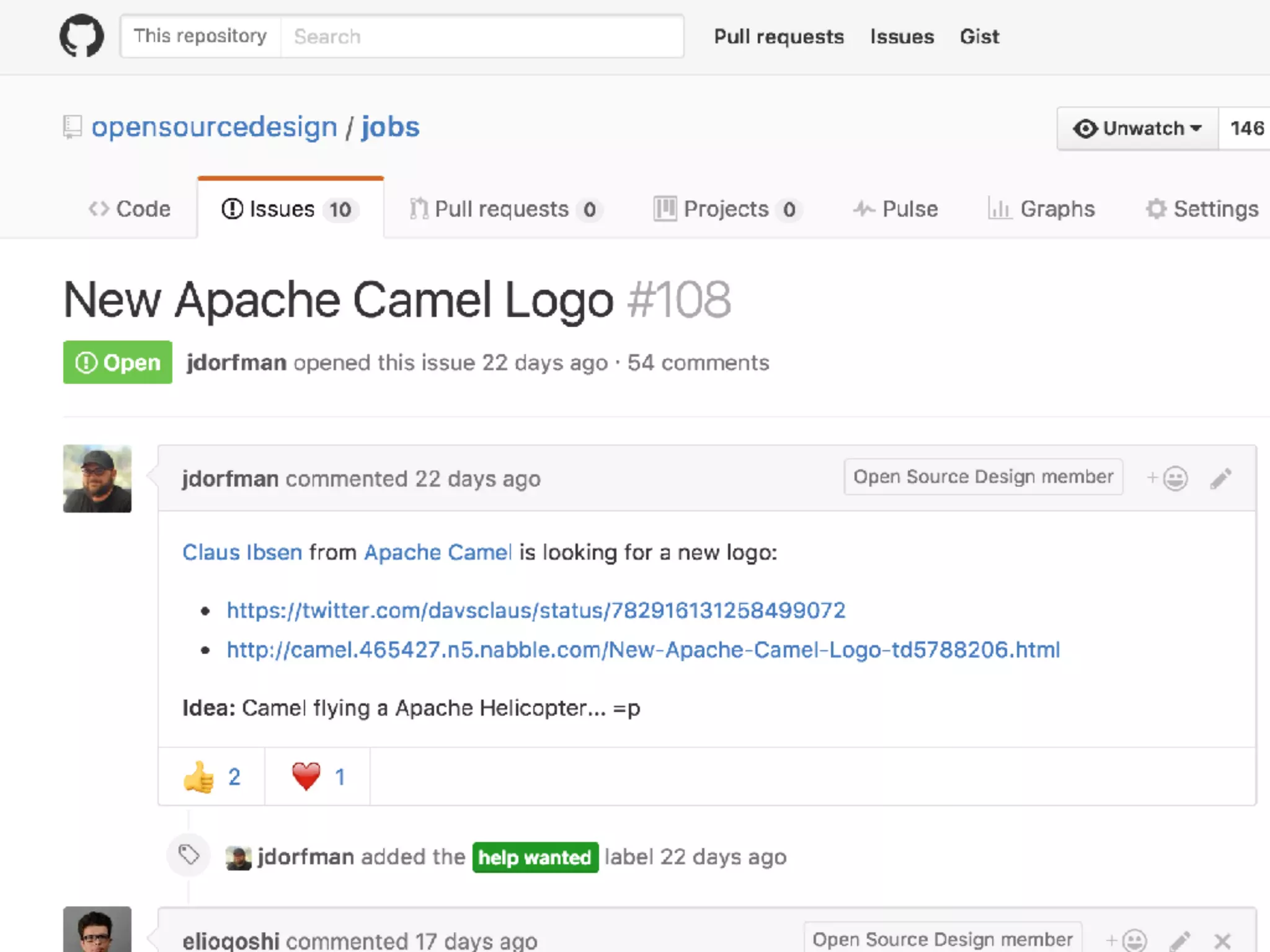The width and height of the screenshot is (1270, 952).
Task: Focus the repository search field
Action: point(481,37)
